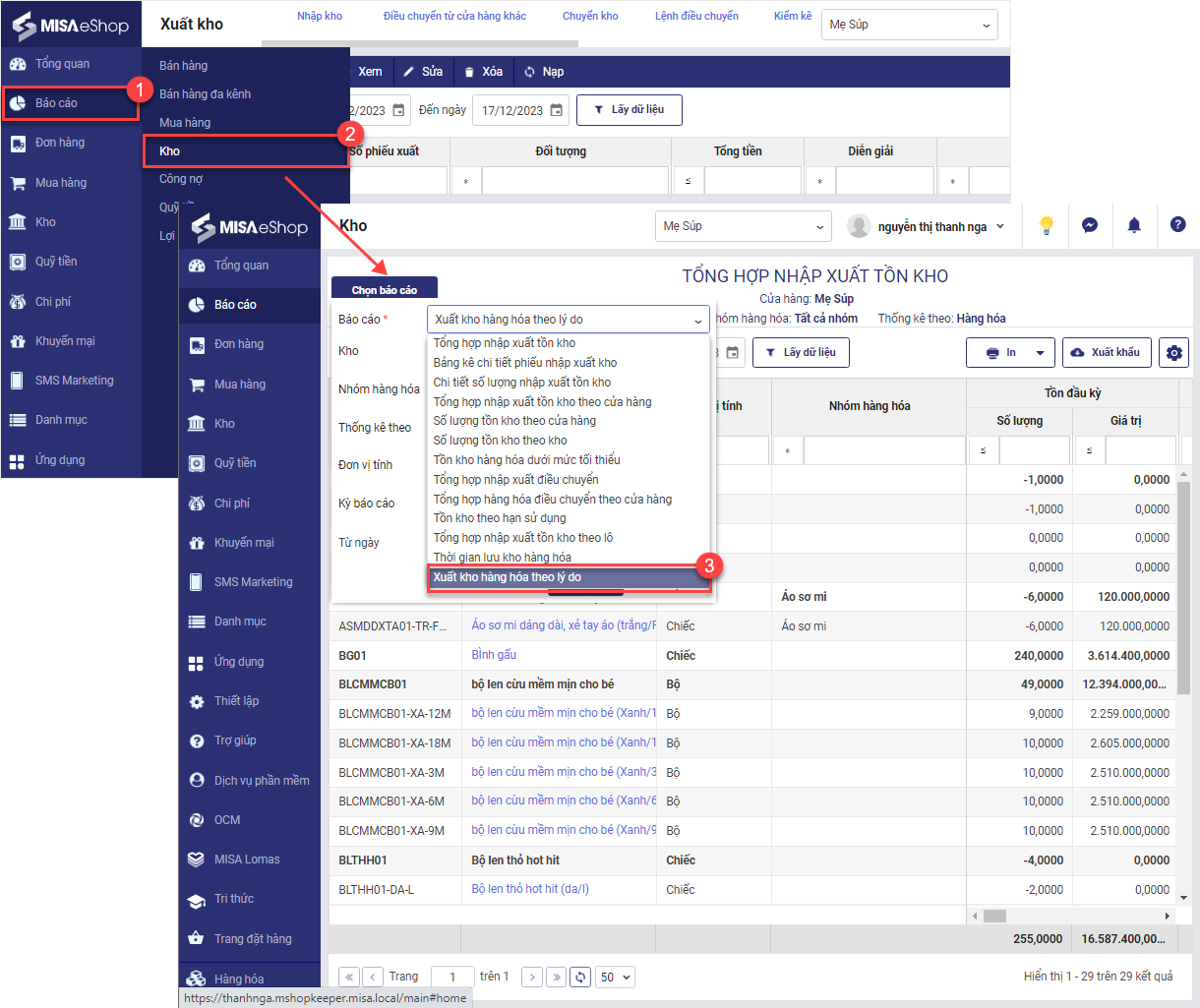Go to the last page arrow
The height and width of the screenshot is (1008, 1200).
[x=556, y=977]
